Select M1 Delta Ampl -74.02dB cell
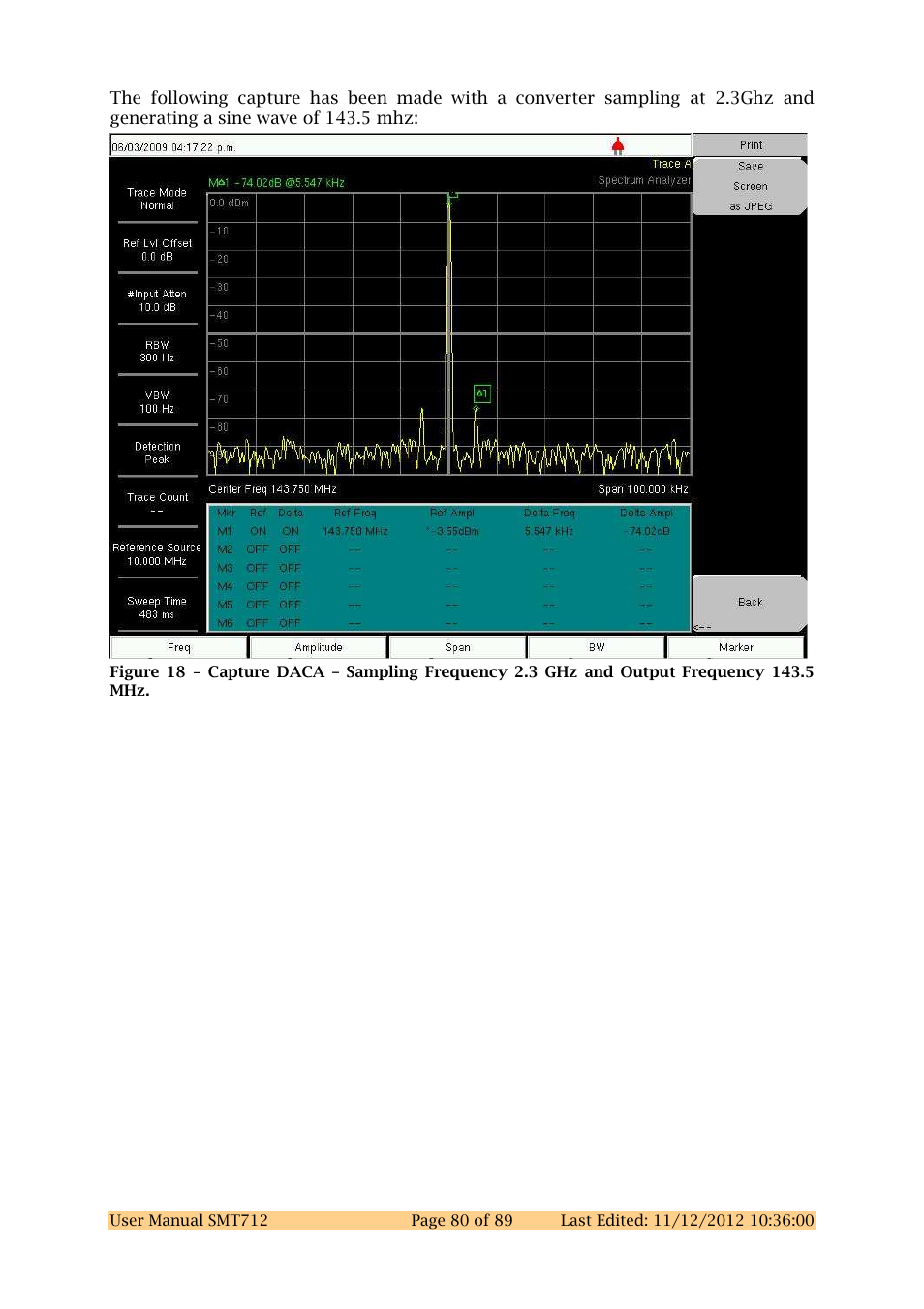 [647, 531]
